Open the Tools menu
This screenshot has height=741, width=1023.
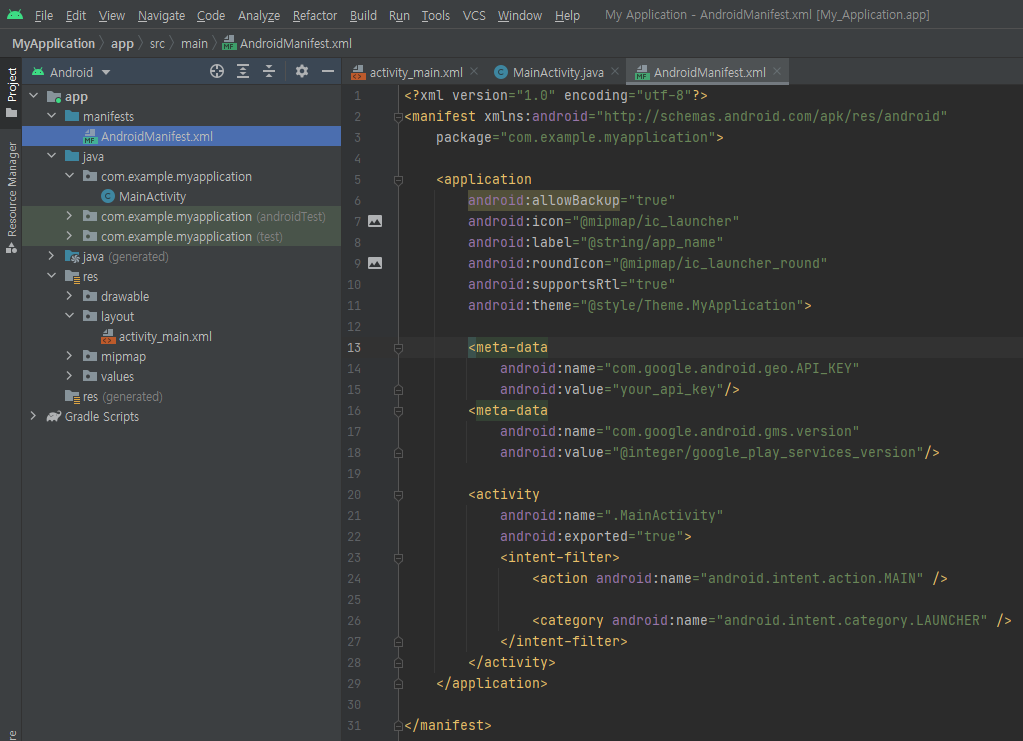coord(435,15)
